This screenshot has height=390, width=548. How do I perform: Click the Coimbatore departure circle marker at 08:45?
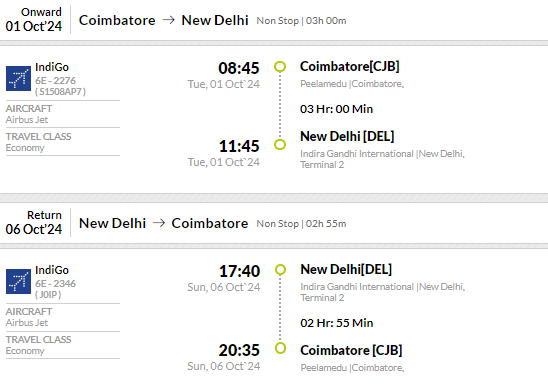[280, 66]
